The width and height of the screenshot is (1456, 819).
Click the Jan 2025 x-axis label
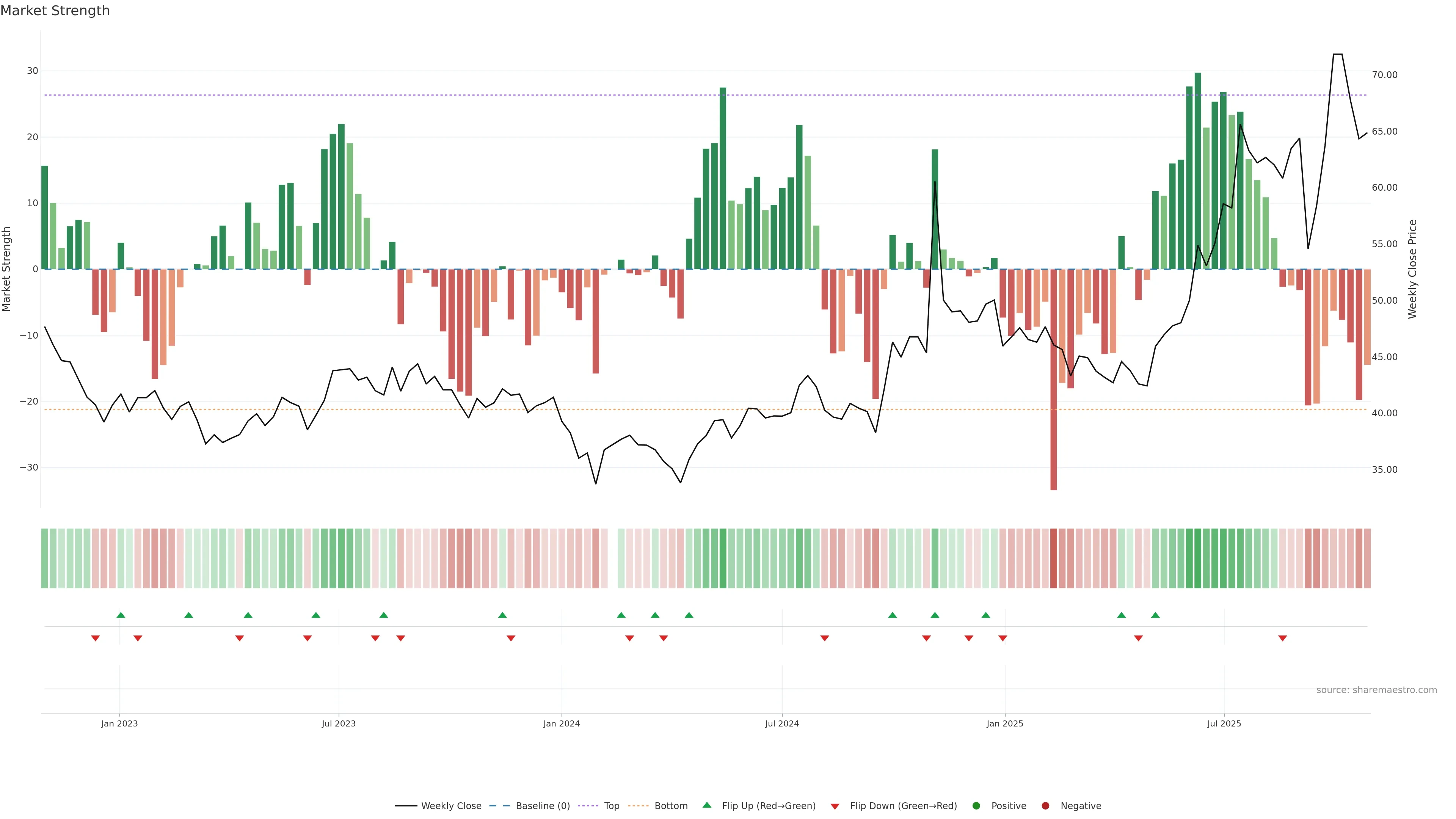1004,723
